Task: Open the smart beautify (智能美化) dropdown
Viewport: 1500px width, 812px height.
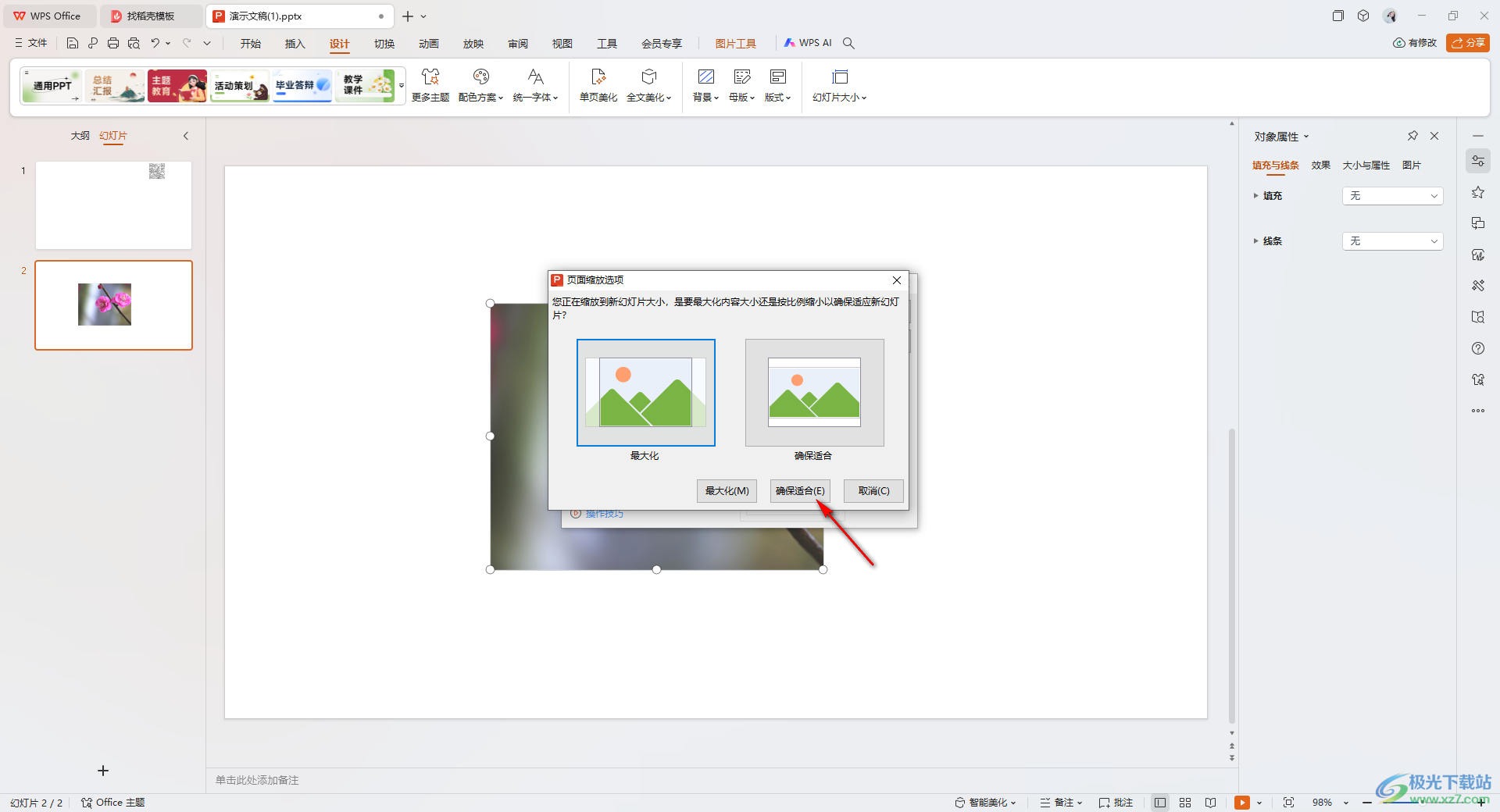Action: click(985, 803)
